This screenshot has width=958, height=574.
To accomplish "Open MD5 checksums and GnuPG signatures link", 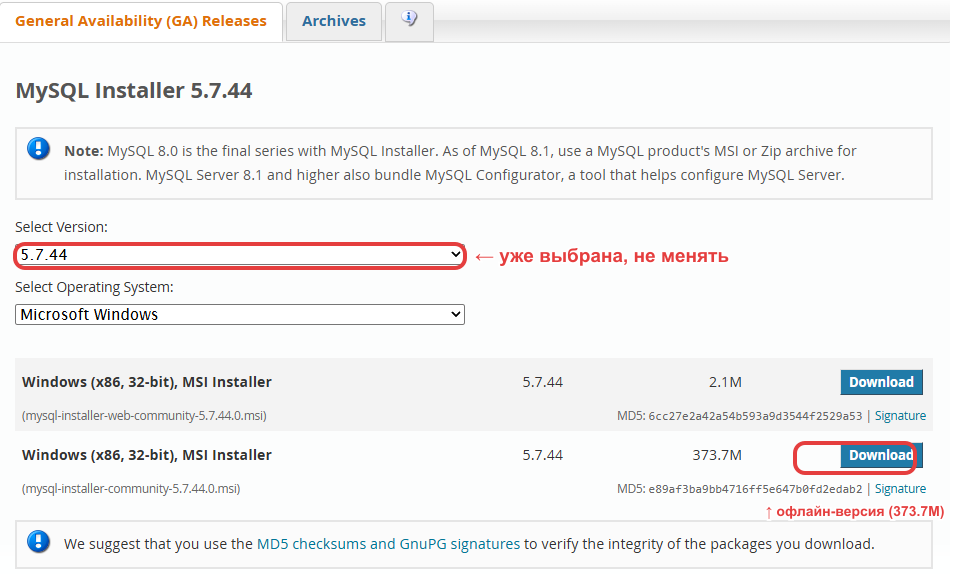I will tap(388, 544).
